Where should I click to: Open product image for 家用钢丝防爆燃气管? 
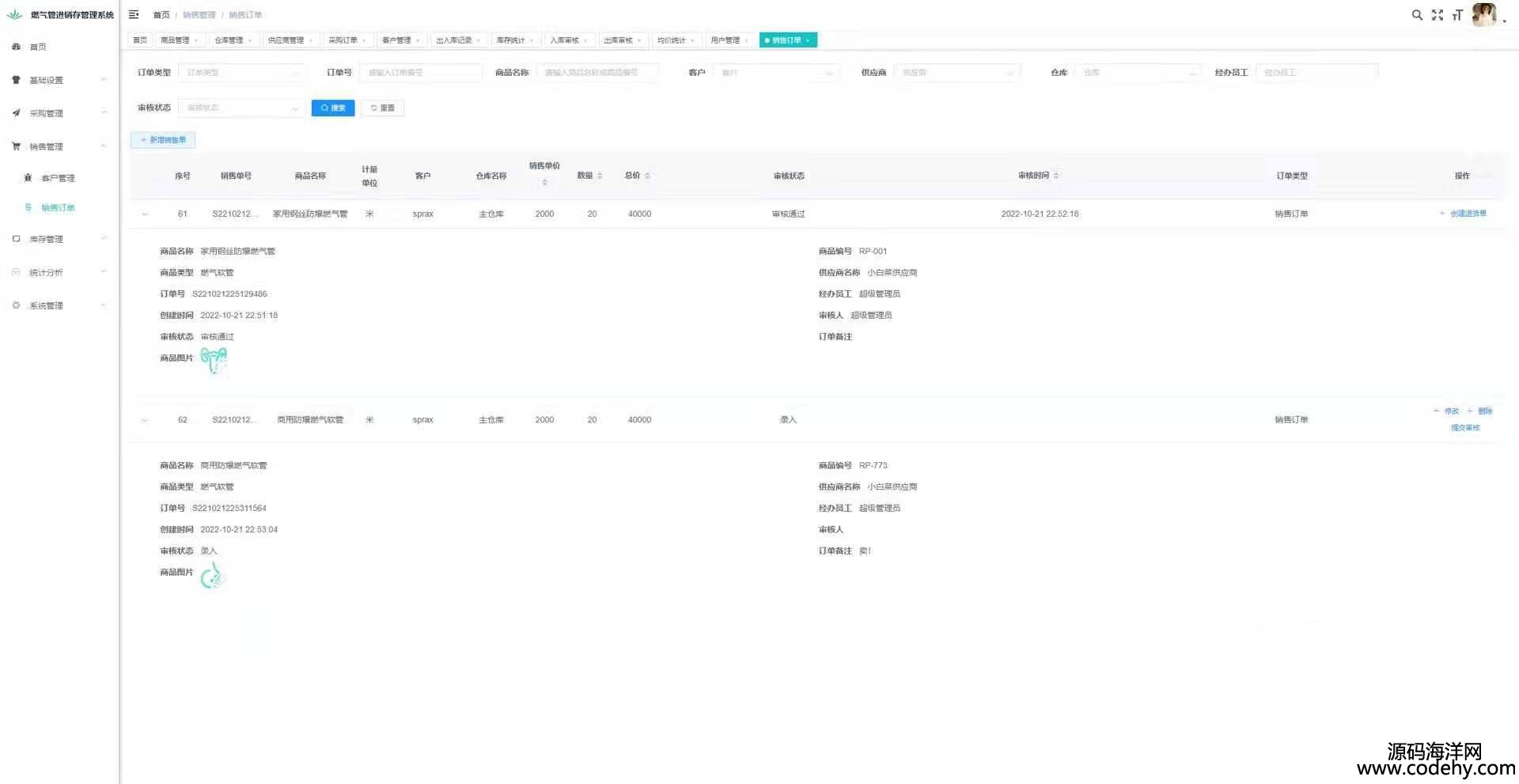tap(214, 361)
